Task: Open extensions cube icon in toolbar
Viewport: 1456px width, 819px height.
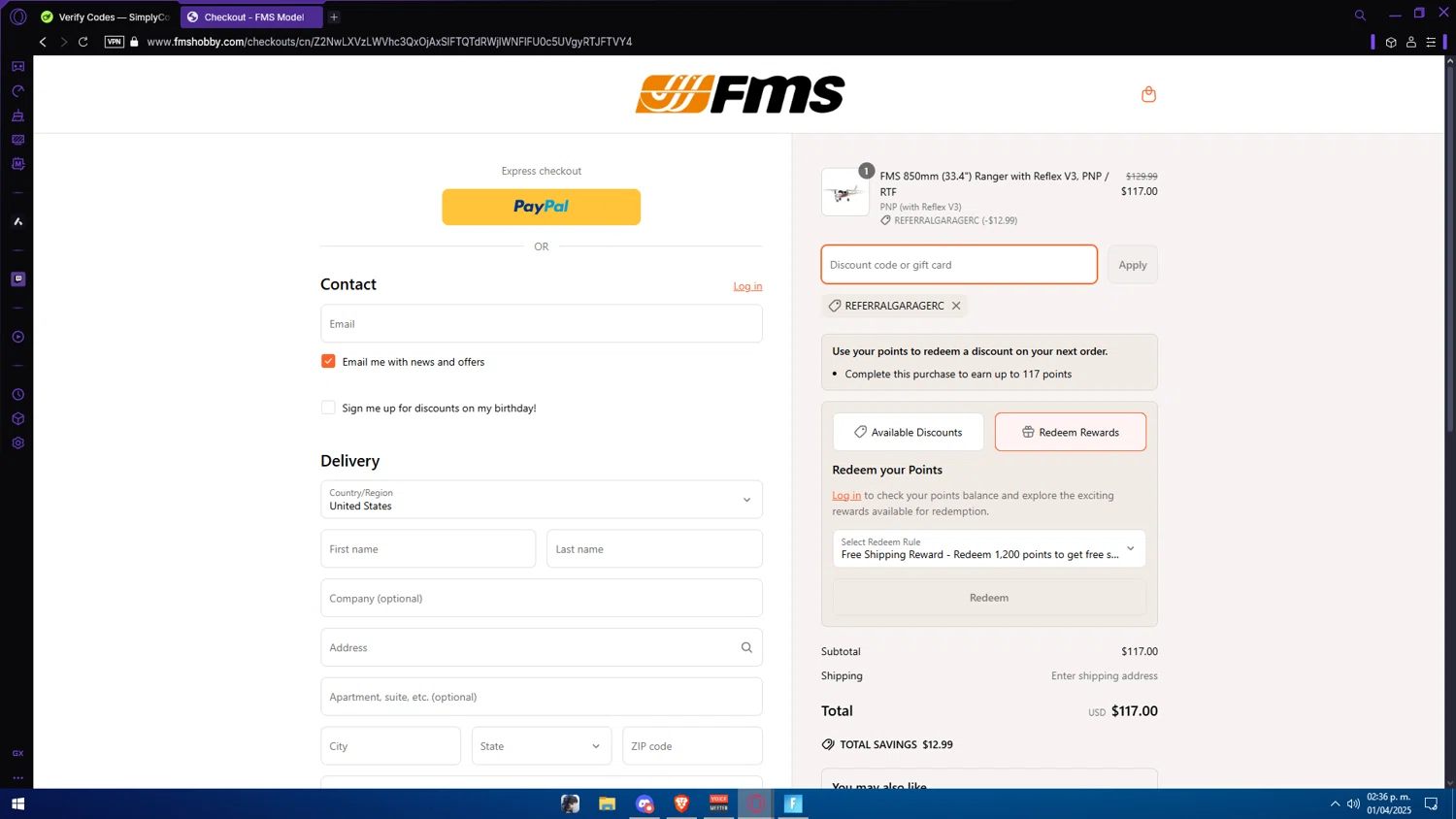Action: 1391,42
